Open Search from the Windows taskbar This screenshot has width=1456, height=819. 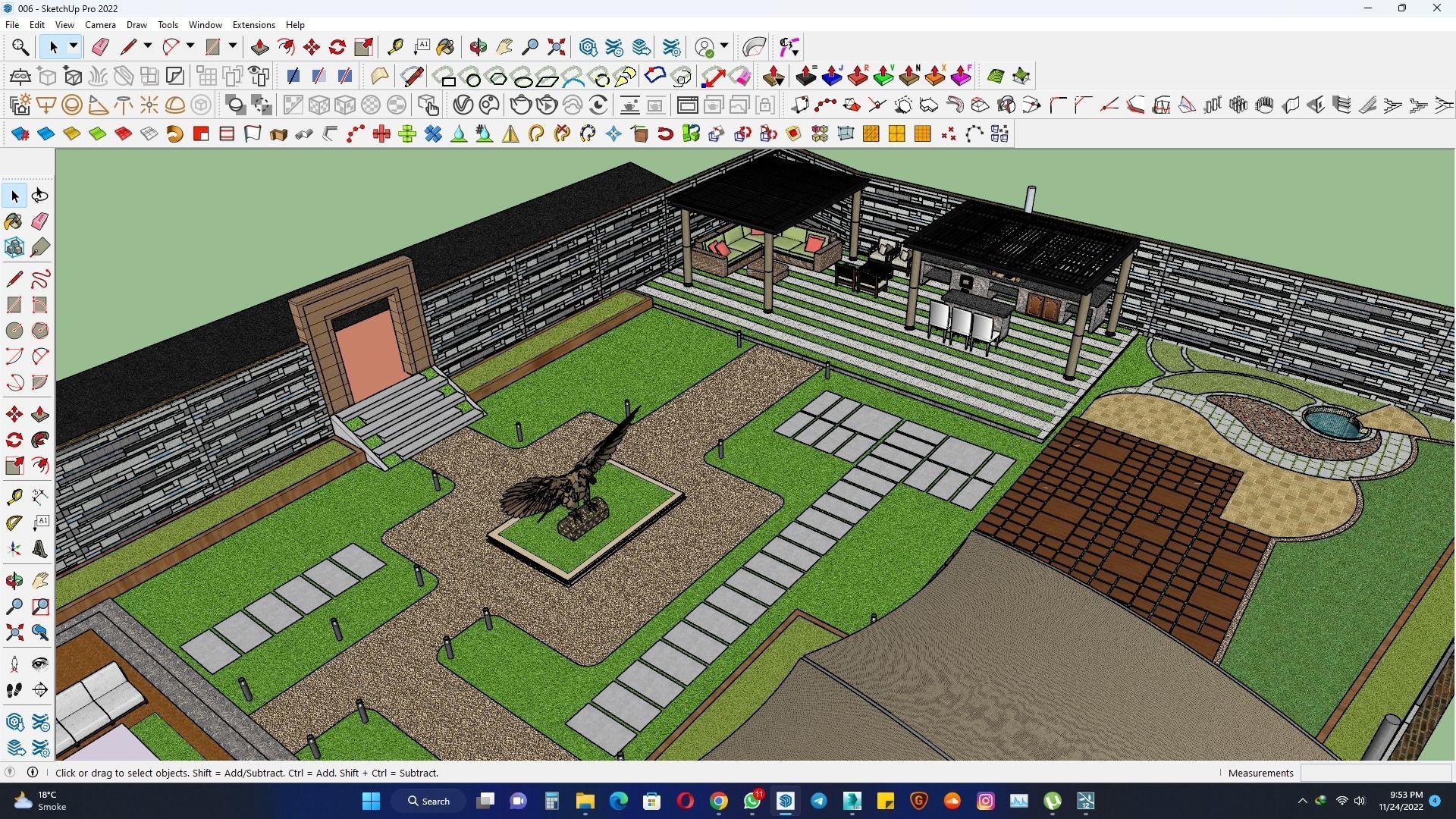point(429,800)
